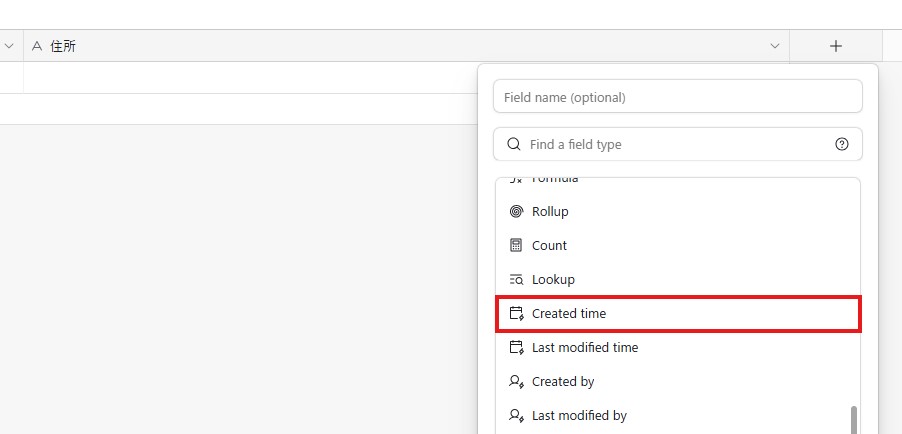902x434 pixels.
Task: Select Last modified by field type
Action: coord(579,416)
